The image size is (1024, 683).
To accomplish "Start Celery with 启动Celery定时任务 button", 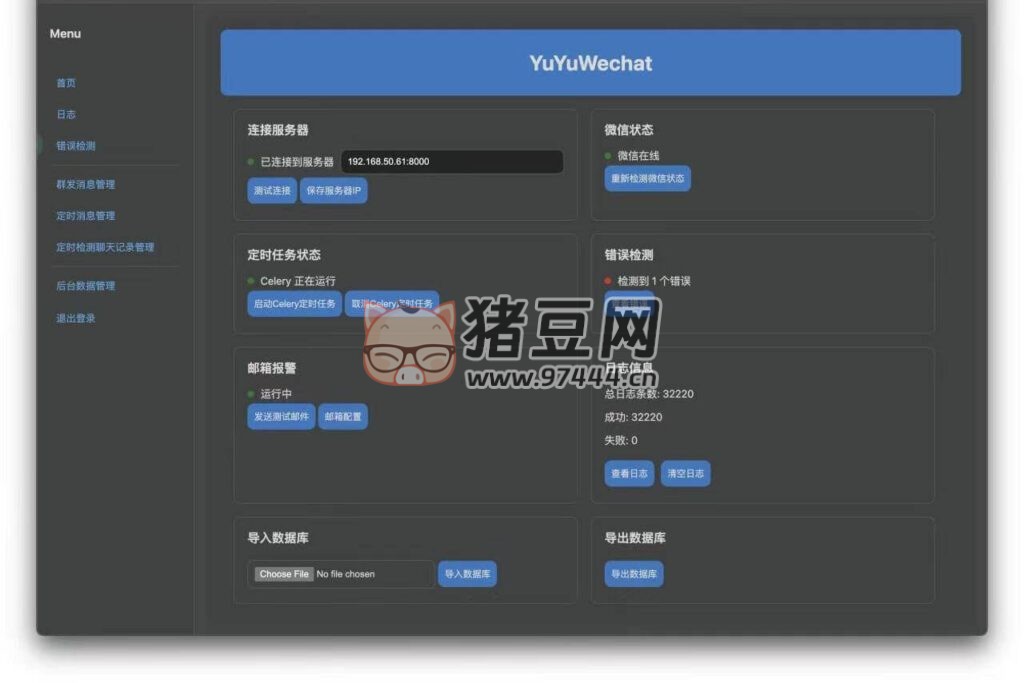I will [x=295, y=304].
